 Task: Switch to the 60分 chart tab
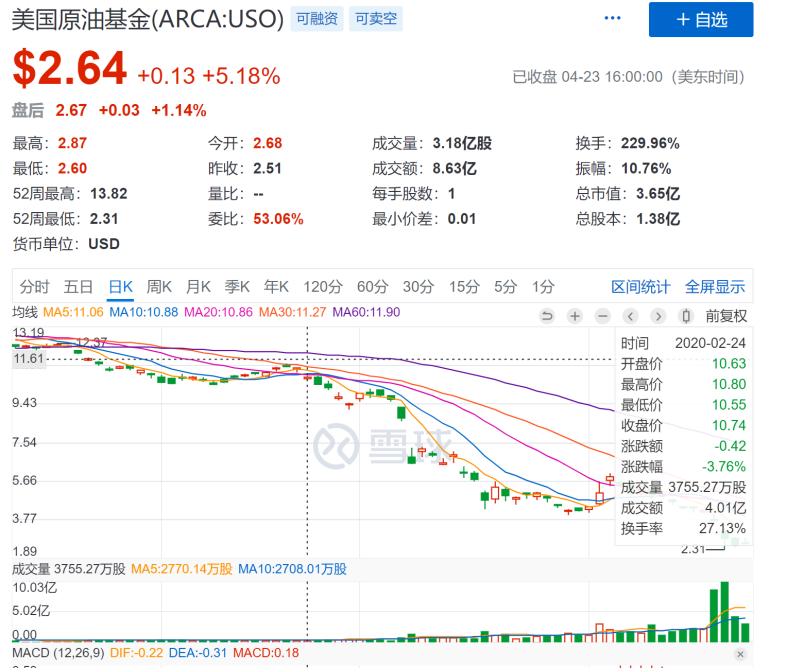tap(372, 287)
